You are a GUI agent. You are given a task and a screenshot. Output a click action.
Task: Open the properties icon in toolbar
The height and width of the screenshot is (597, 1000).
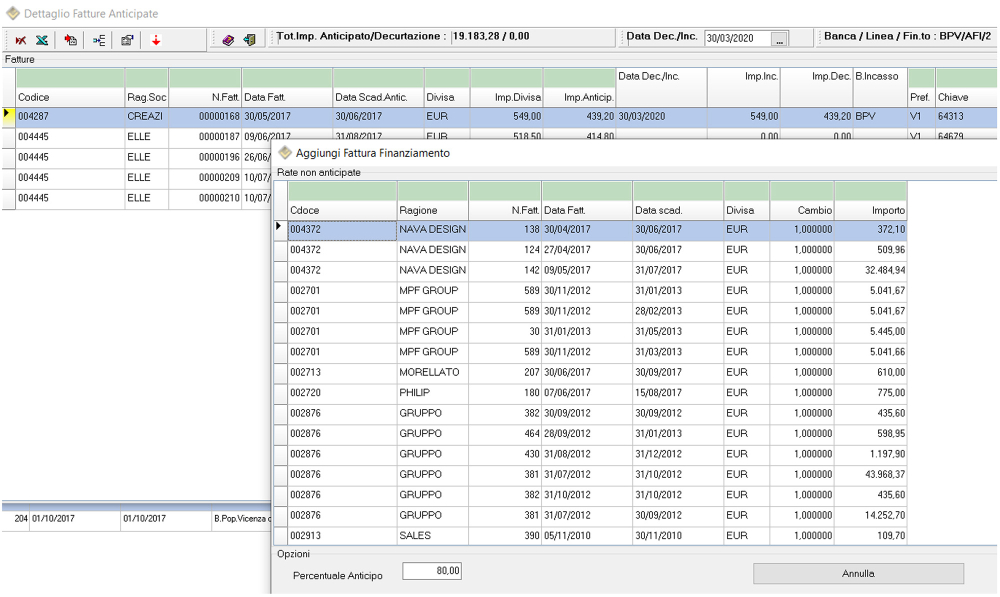127,40
